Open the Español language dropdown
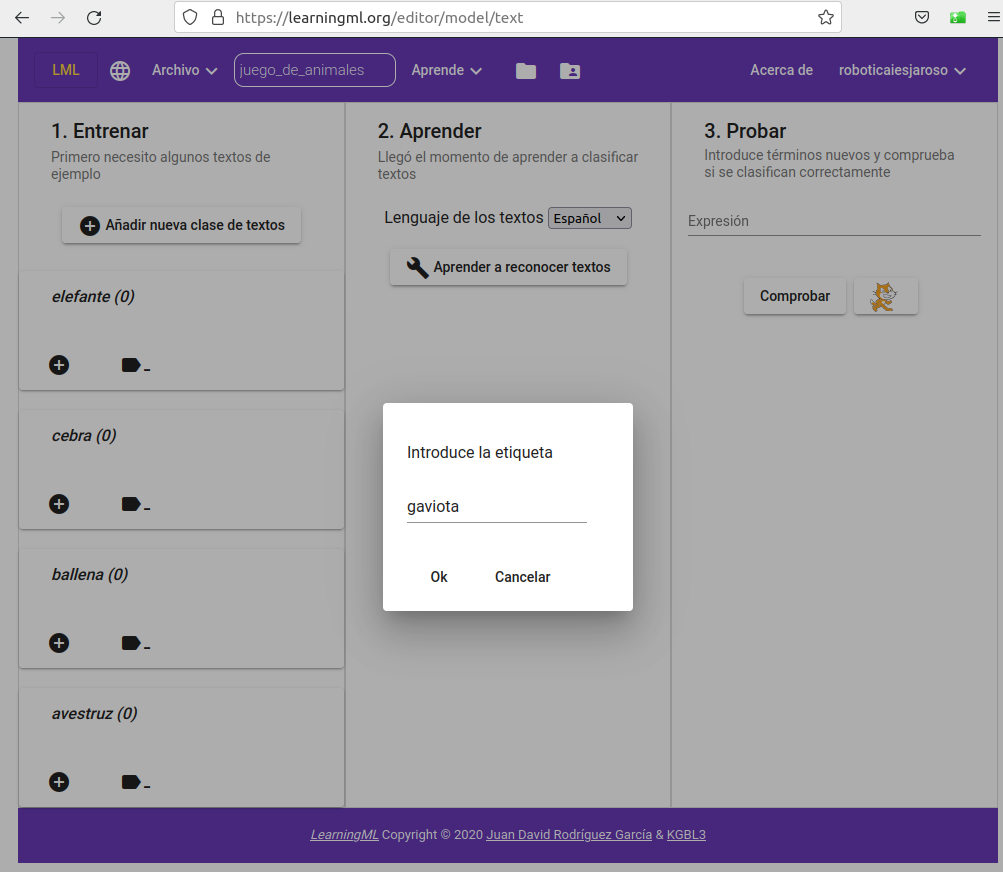Image resolution: width=1003 pixels, height=872 pixels. point(590,218)
